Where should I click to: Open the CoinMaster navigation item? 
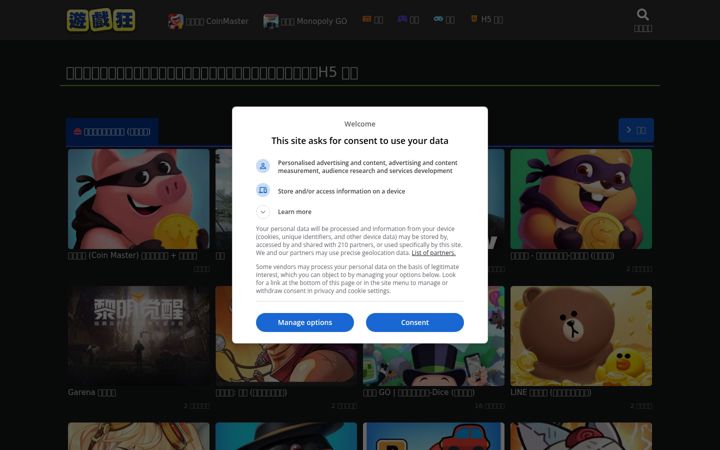(208, 21)
